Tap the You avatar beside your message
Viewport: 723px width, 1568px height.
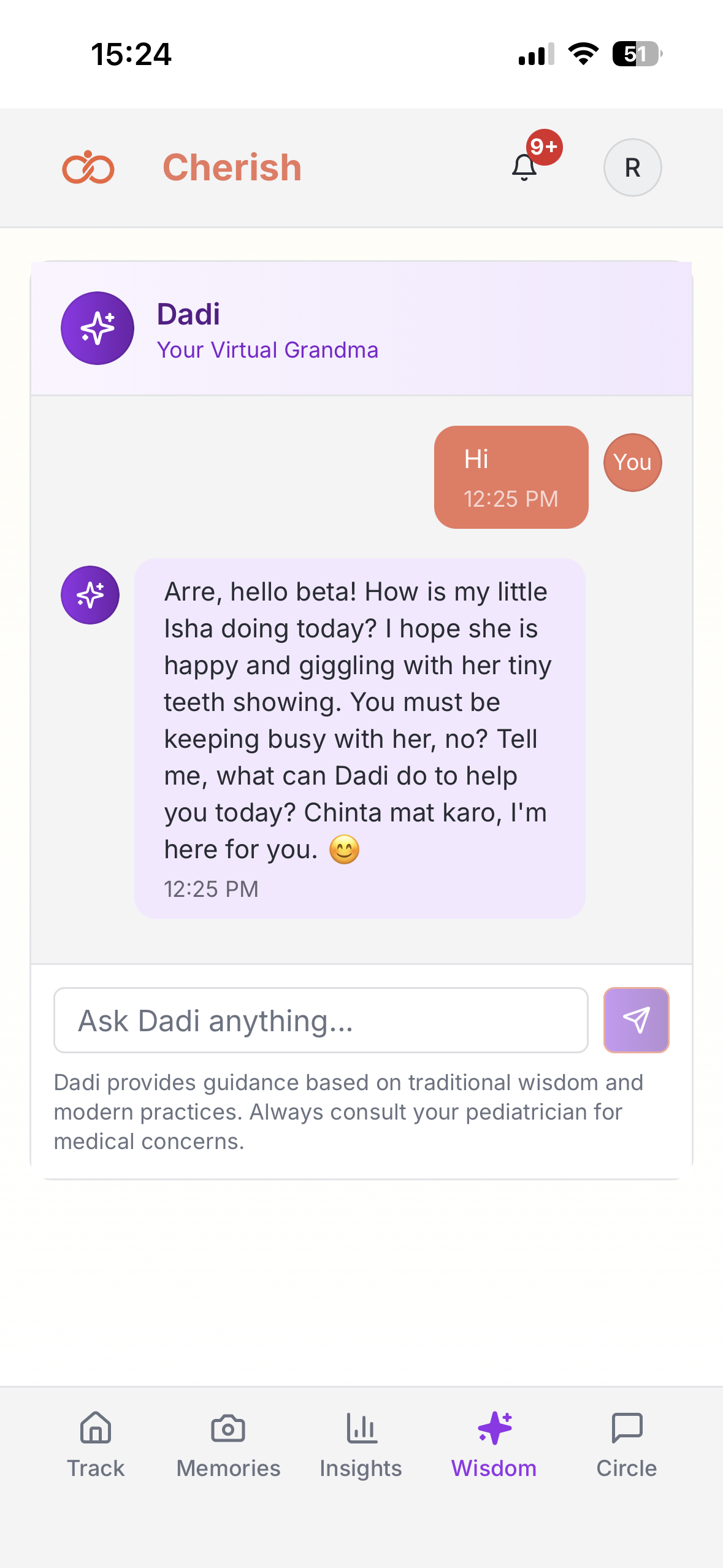(x=632, y=462)
